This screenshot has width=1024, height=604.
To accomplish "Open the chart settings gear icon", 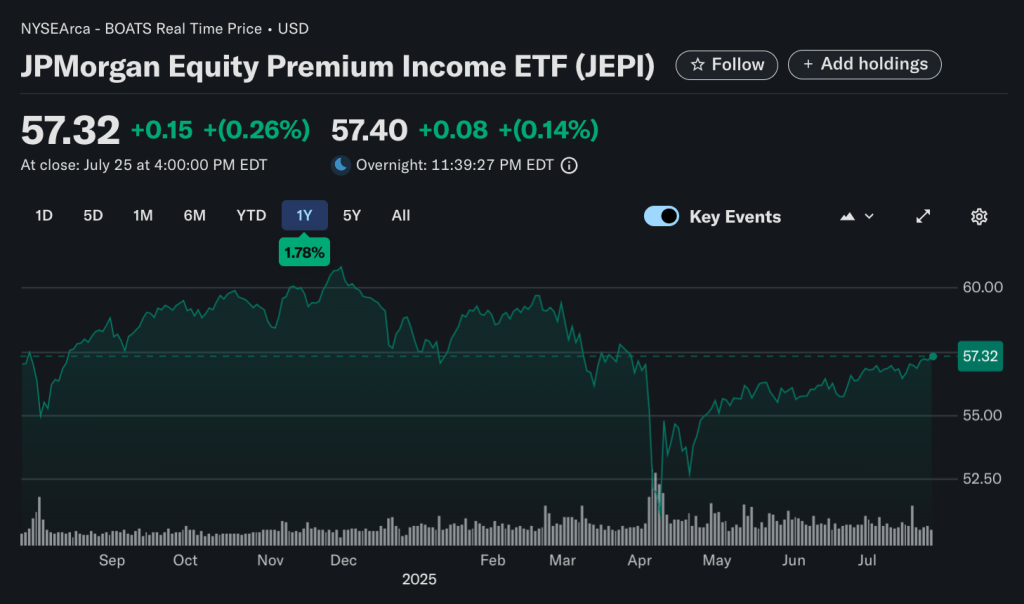I will (x=978, y=216).
